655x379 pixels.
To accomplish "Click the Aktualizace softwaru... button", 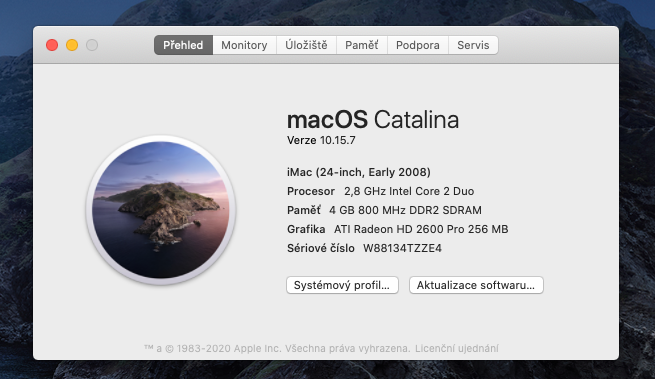I will 476,285.
